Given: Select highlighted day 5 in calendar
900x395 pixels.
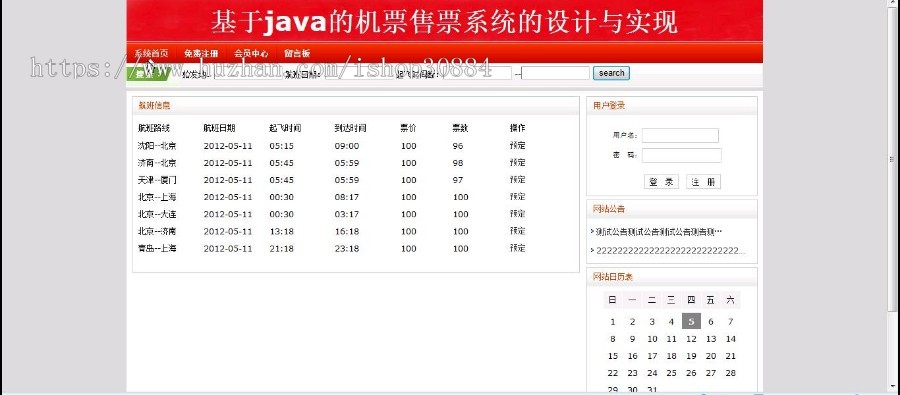Looking at the screenshot, I should click(691, 322).
